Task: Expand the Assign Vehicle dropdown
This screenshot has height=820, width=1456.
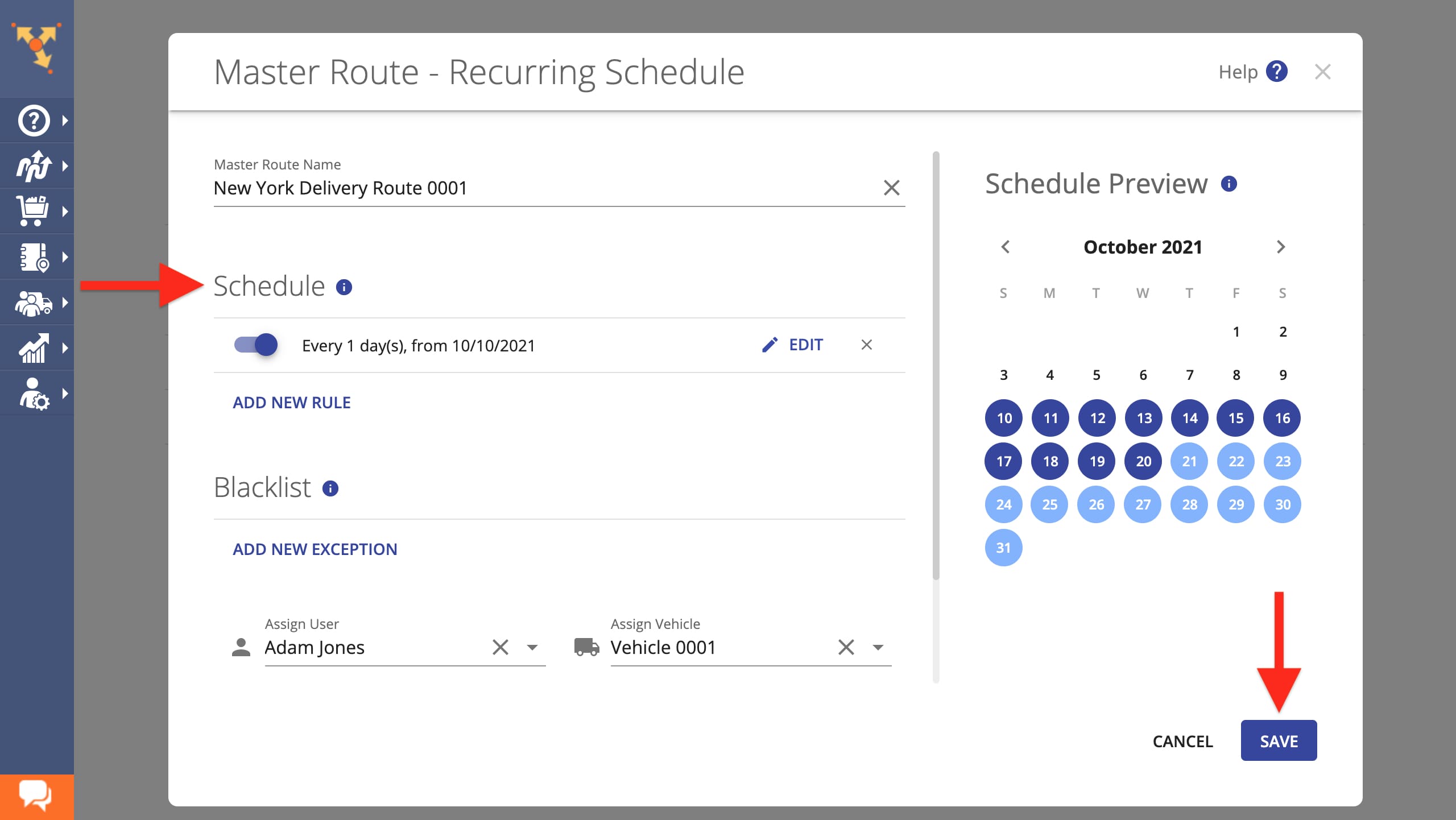Action: (878, 647)
